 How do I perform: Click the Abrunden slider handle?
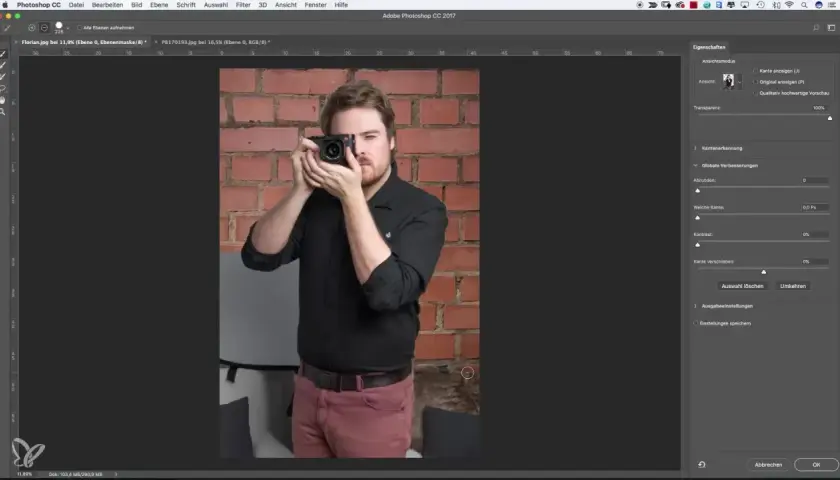[x=698, y=191]
